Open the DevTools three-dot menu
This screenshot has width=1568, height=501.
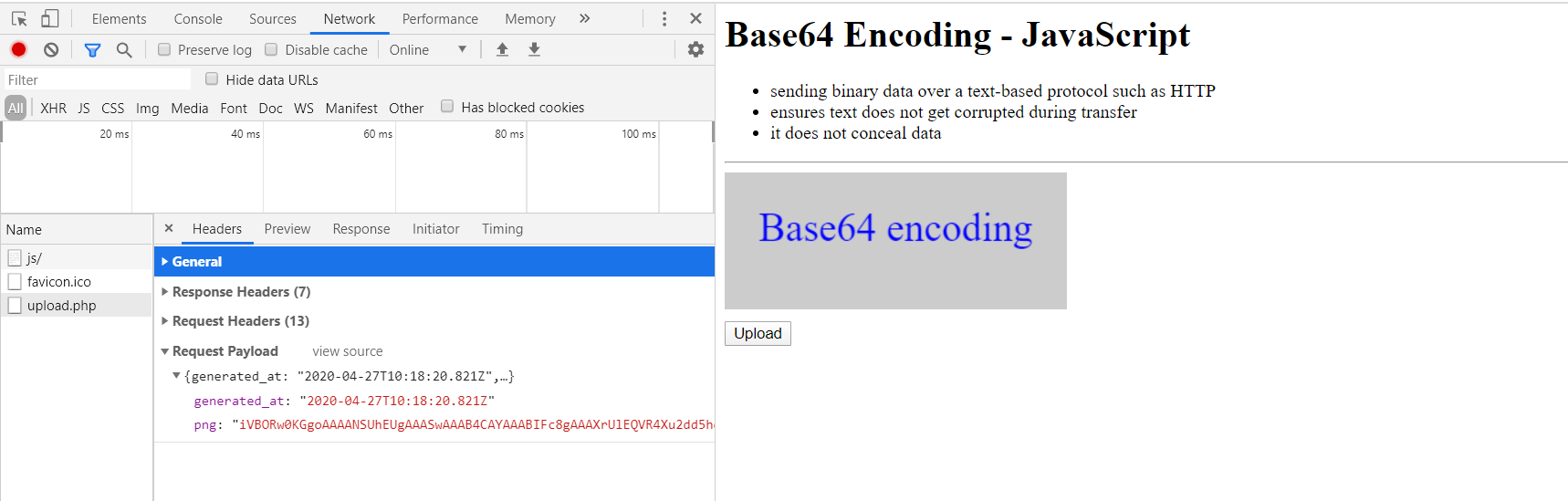664,18
